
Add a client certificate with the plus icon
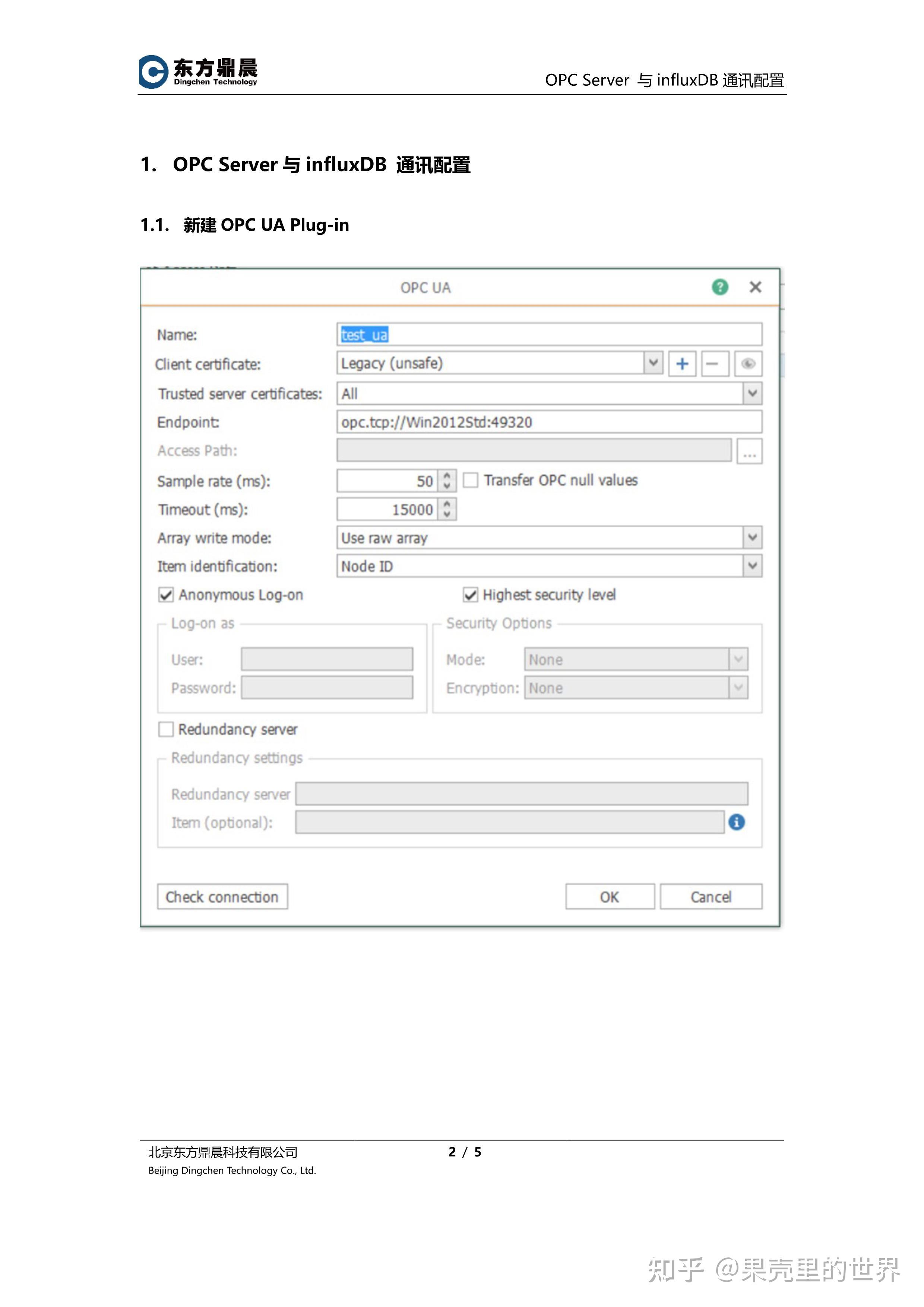682,364
